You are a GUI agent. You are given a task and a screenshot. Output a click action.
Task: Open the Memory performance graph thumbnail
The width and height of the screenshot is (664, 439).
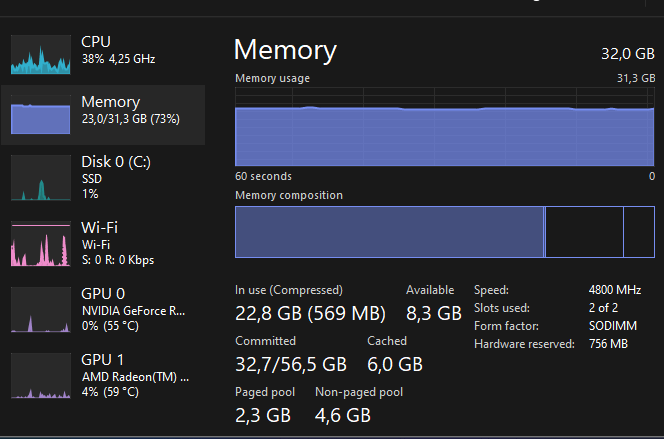[41, 115]
